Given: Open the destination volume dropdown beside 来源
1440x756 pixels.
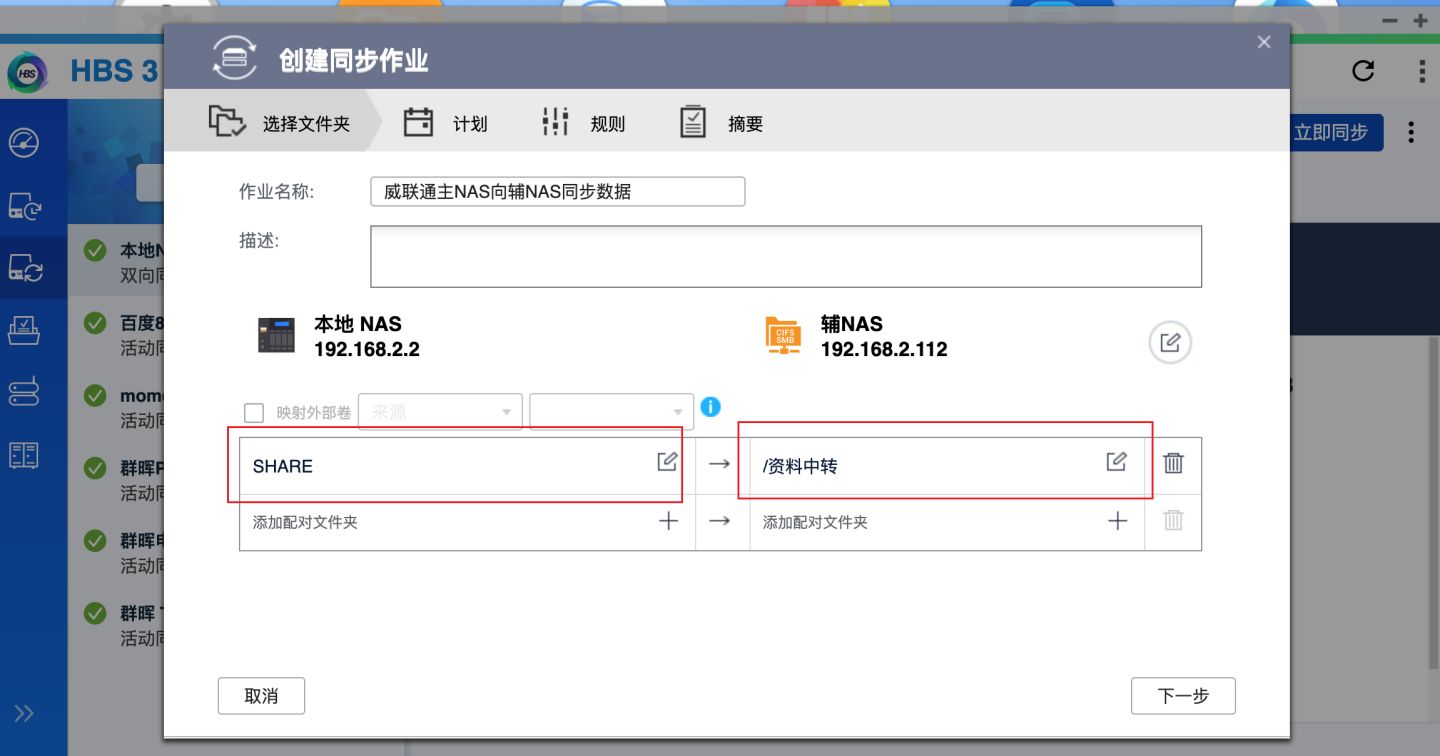Looking at the screenshot, I should (611, 411).
